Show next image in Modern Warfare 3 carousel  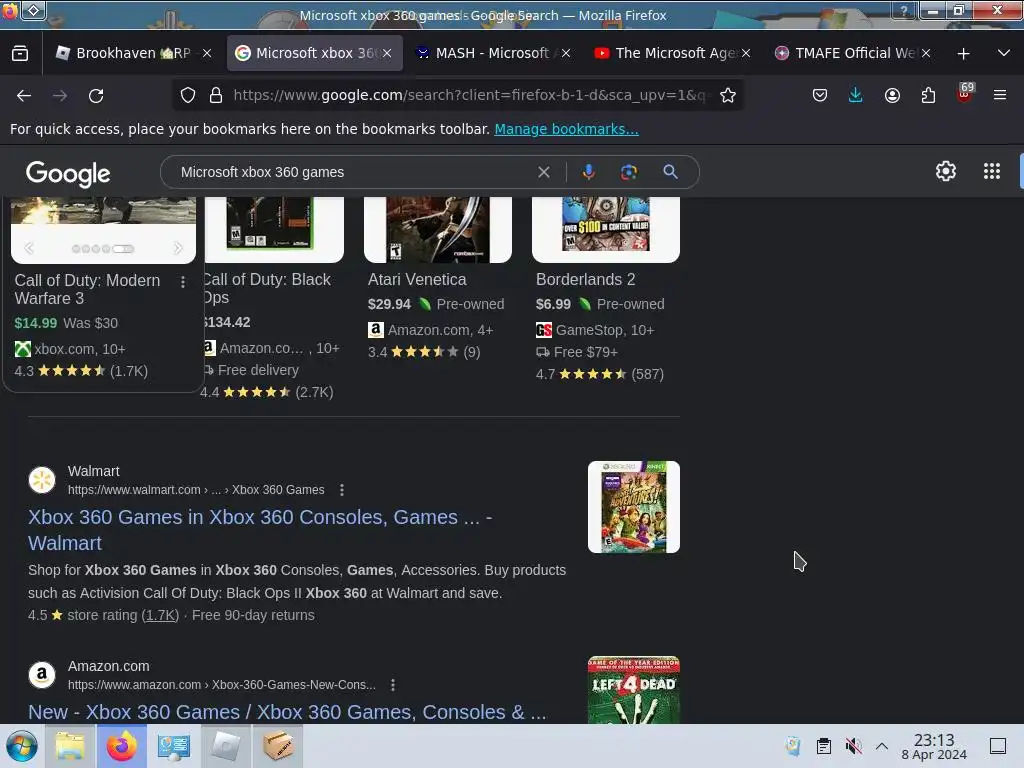pyautogui.click(x=178, y=248)
